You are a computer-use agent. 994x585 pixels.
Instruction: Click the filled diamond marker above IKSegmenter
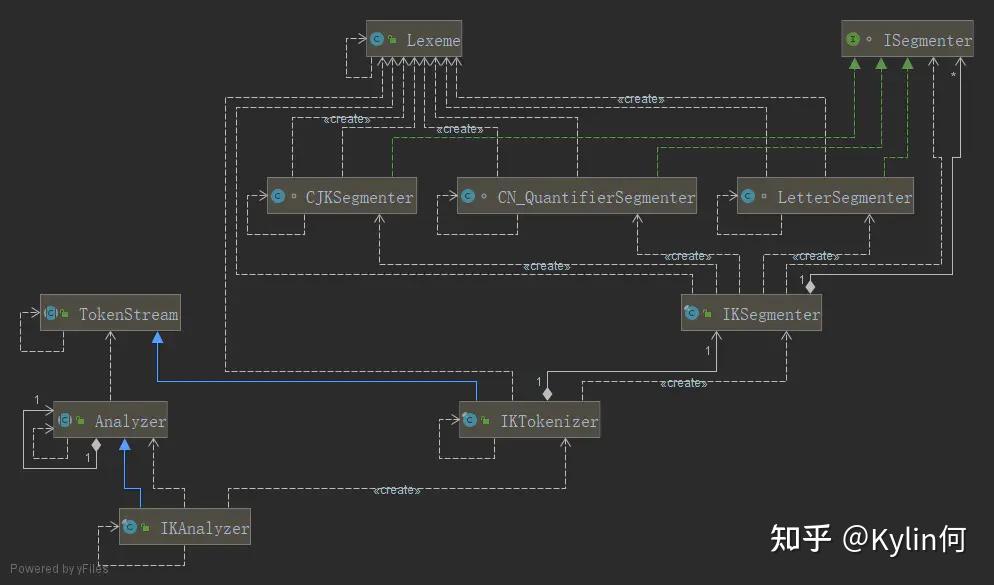point(810,287)
